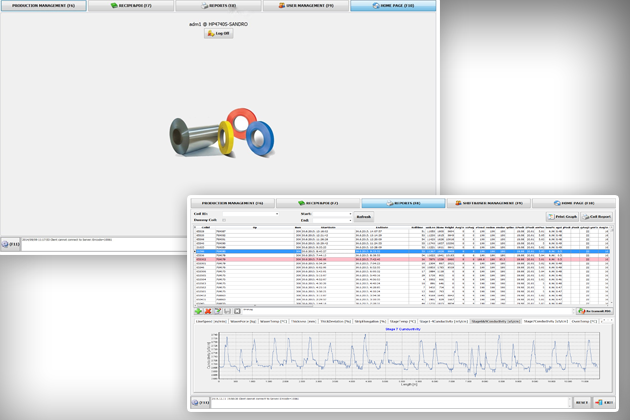Click the Print Graph button
The width and height of the screenshot is (630, 420).
tap(564, 216)
